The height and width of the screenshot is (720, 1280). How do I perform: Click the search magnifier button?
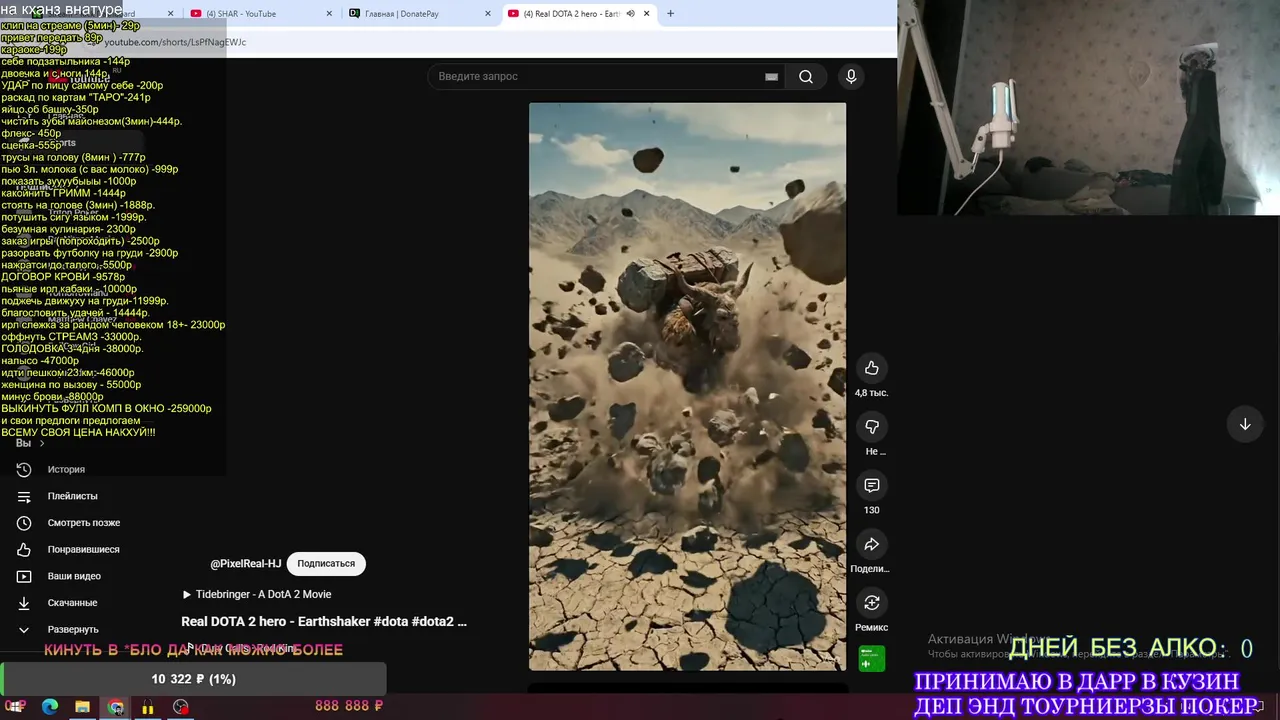pos(806,76)
